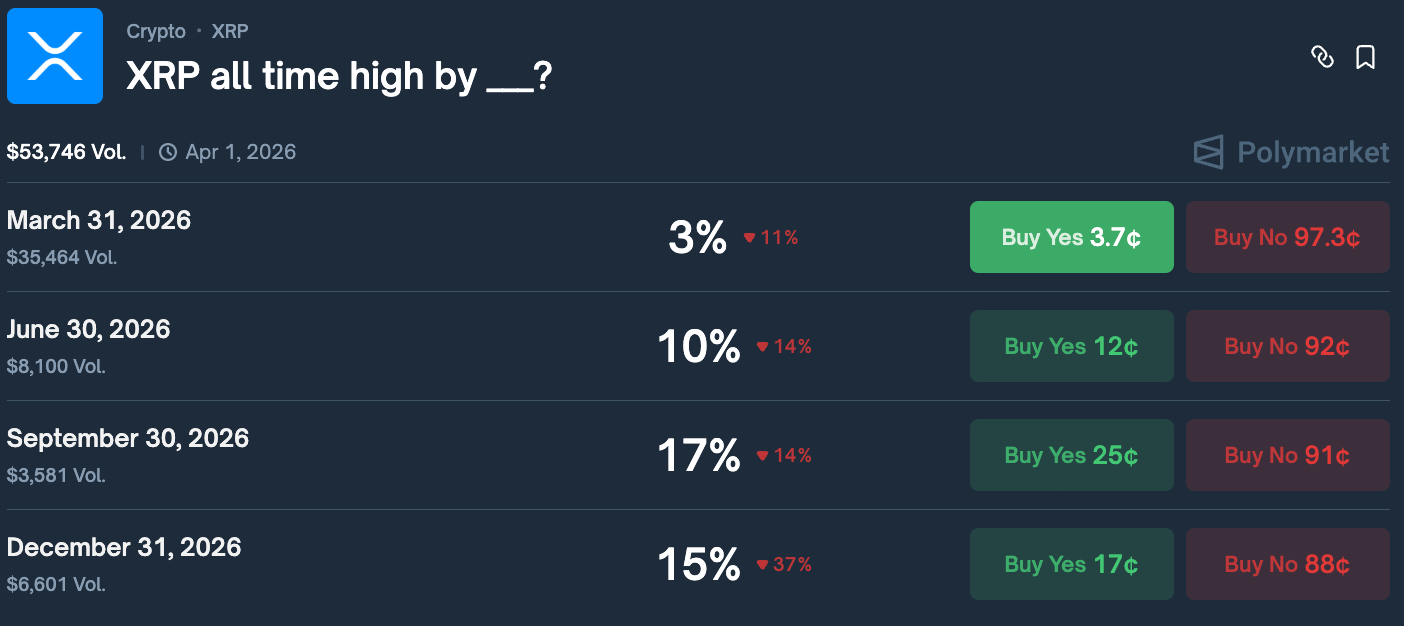Click the clock icon beside Apr 1, 2026
Image resolution: width=1404 pixels, height=626 pixels.
point(168,152)
